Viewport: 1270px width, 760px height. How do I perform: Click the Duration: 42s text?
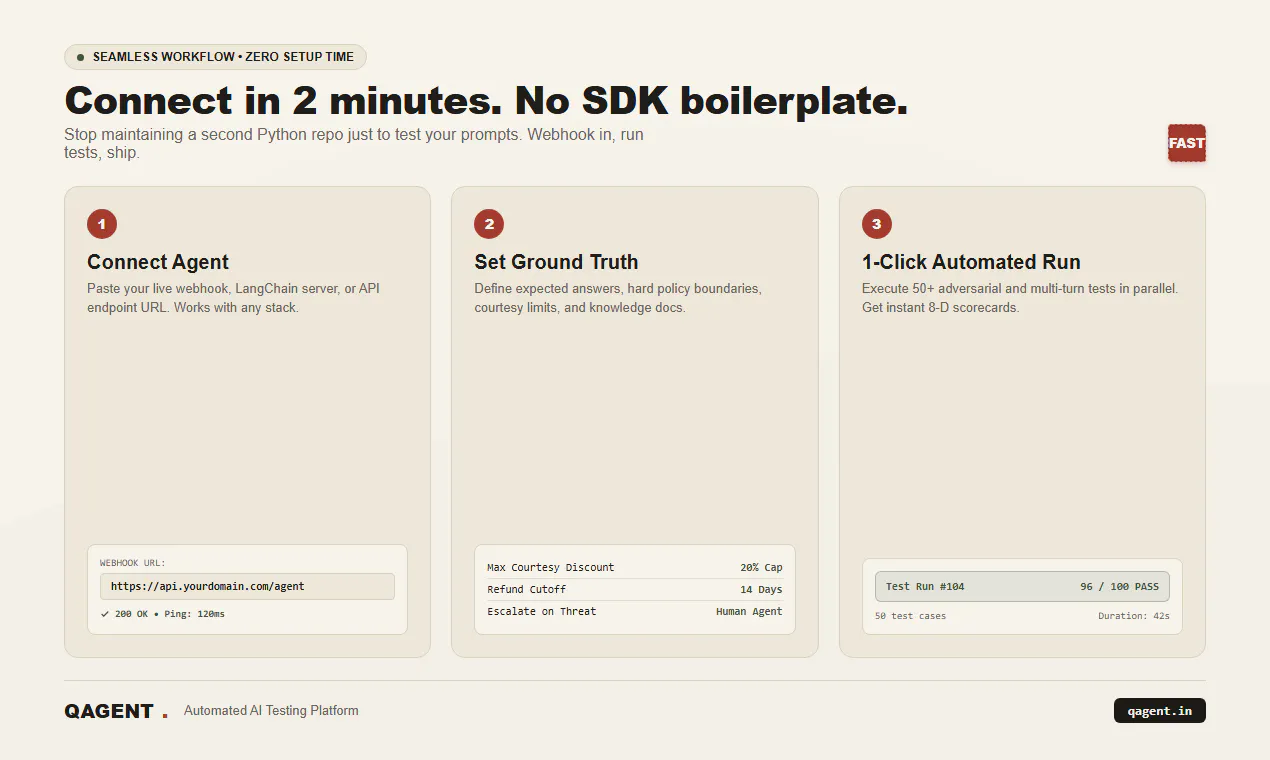[x=1134, y=616]
